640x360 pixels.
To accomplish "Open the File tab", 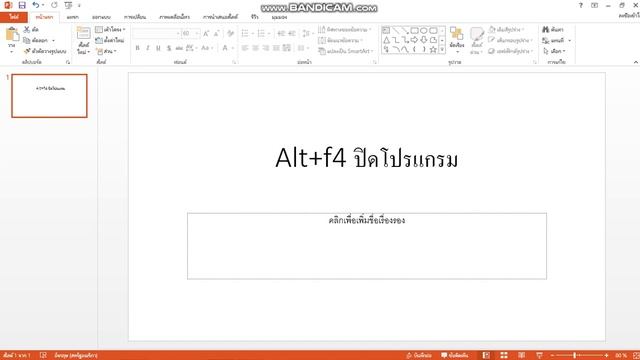I will [x=14, y=17].
